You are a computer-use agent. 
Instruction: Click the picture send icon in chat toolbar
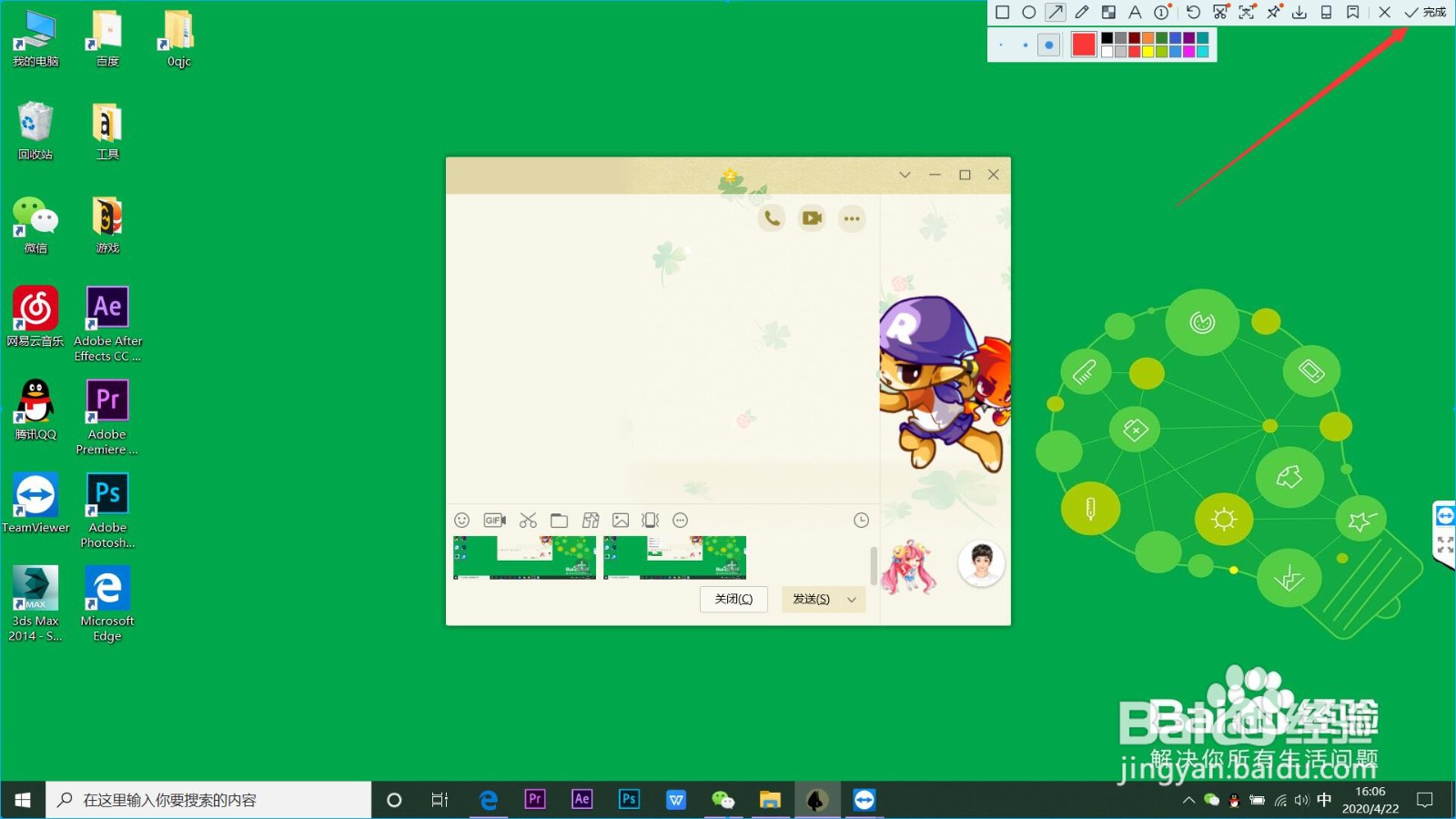pyautogui.click(x=621, y=521)
